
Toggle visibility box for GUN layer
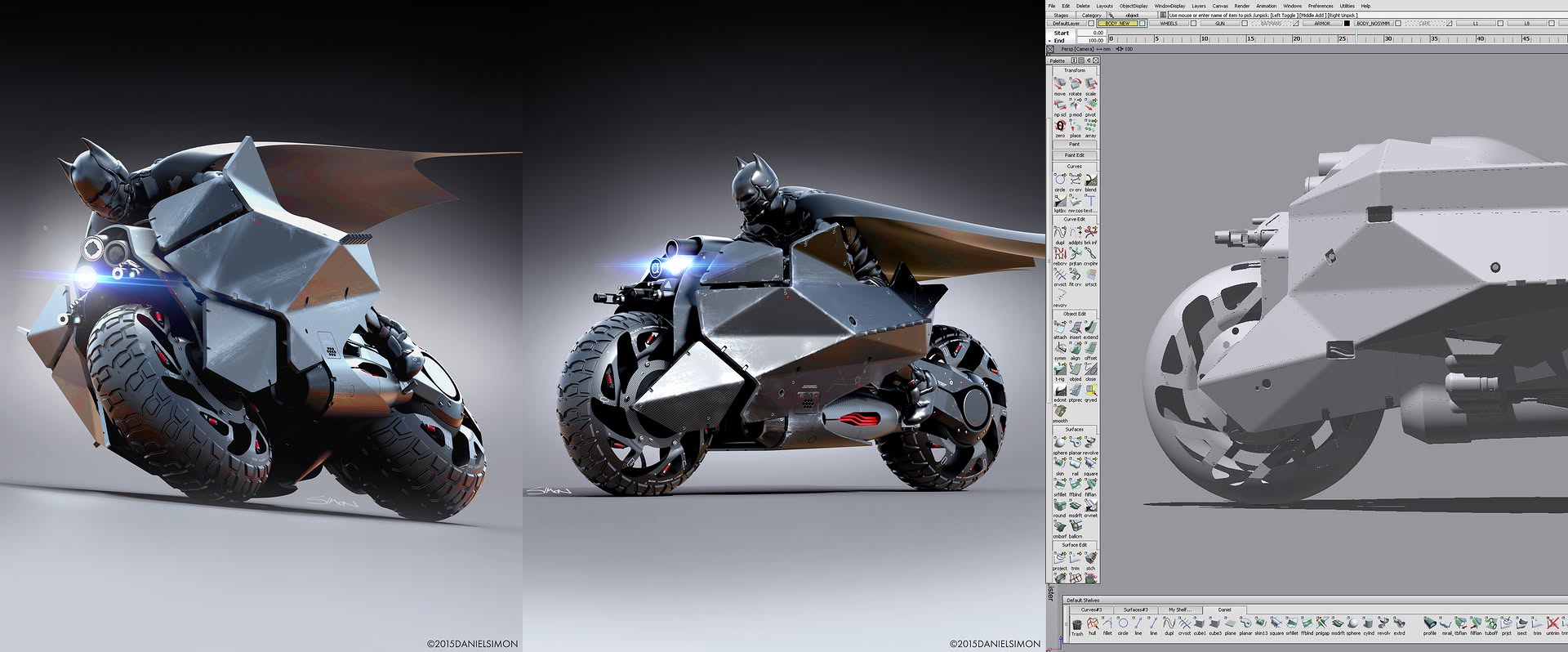pyautogui.click(x=1244, y=24)
